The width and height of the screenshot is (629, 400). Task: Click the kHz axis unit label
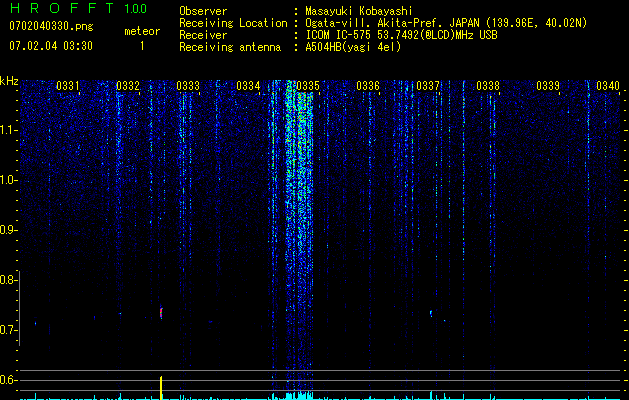(x=9, y=81)
